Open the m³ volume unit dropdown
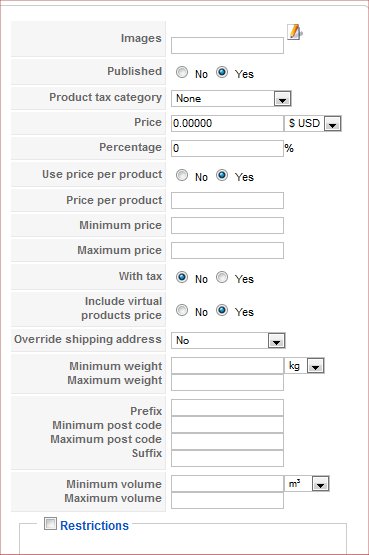The height and width of the screenshot is (555, 369). click(307, 484)
